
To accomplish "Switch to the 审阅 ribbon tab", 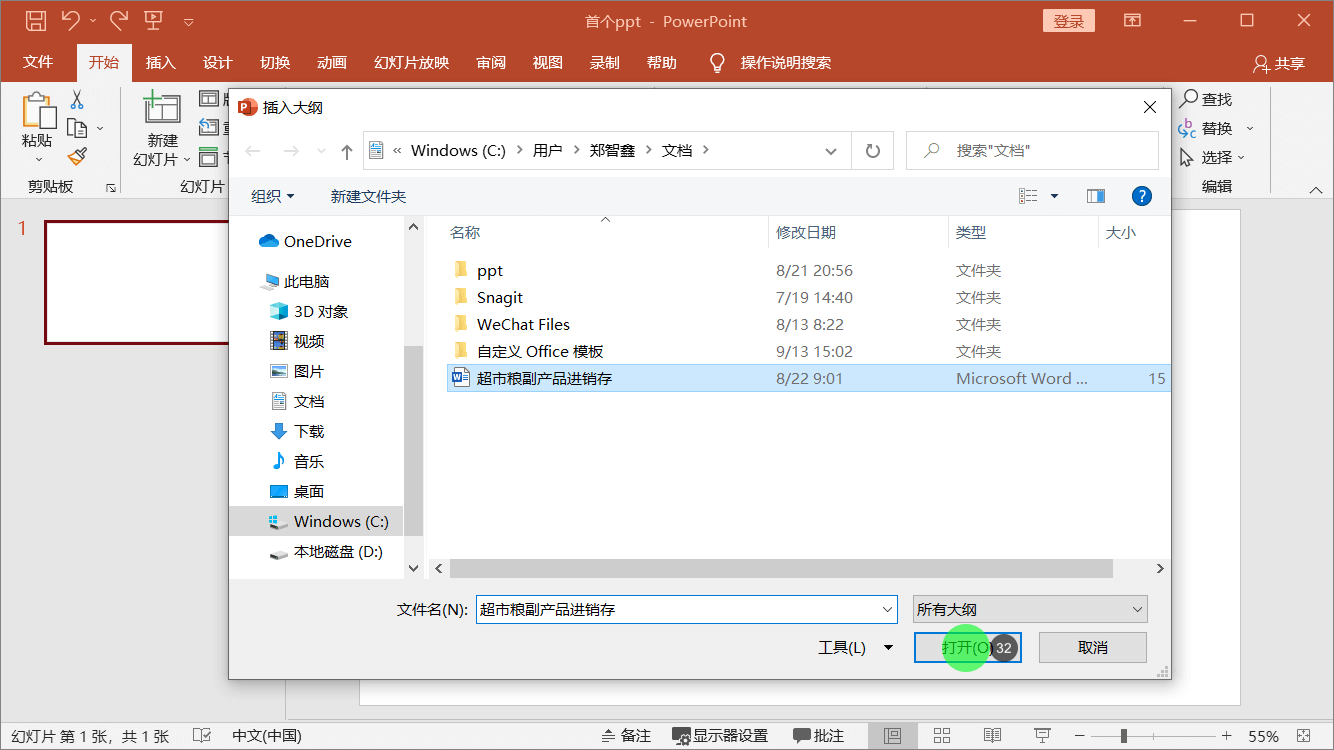I will tap(491, 62).
